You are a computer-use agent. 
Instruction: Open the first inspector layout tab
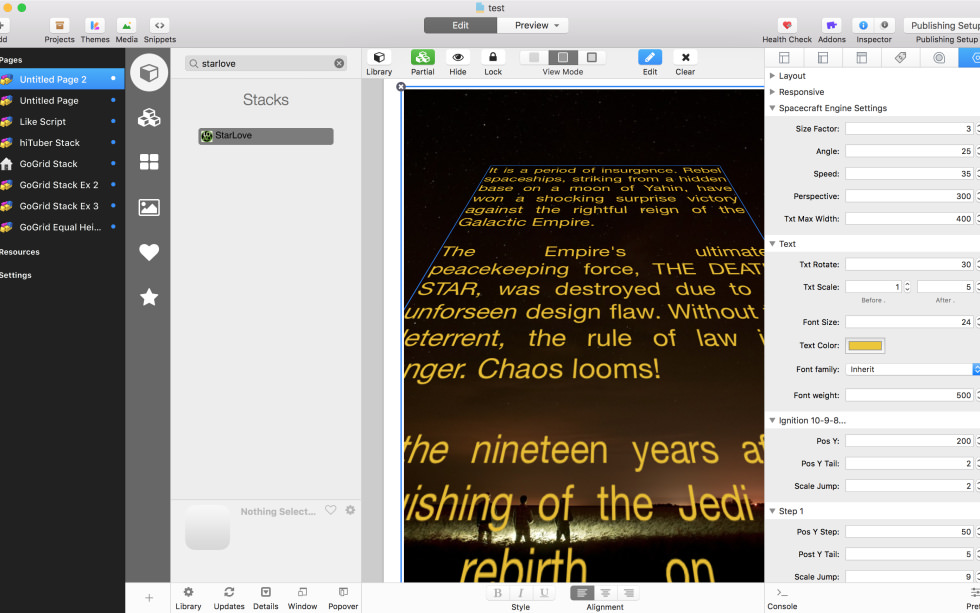tap(784, 57)
